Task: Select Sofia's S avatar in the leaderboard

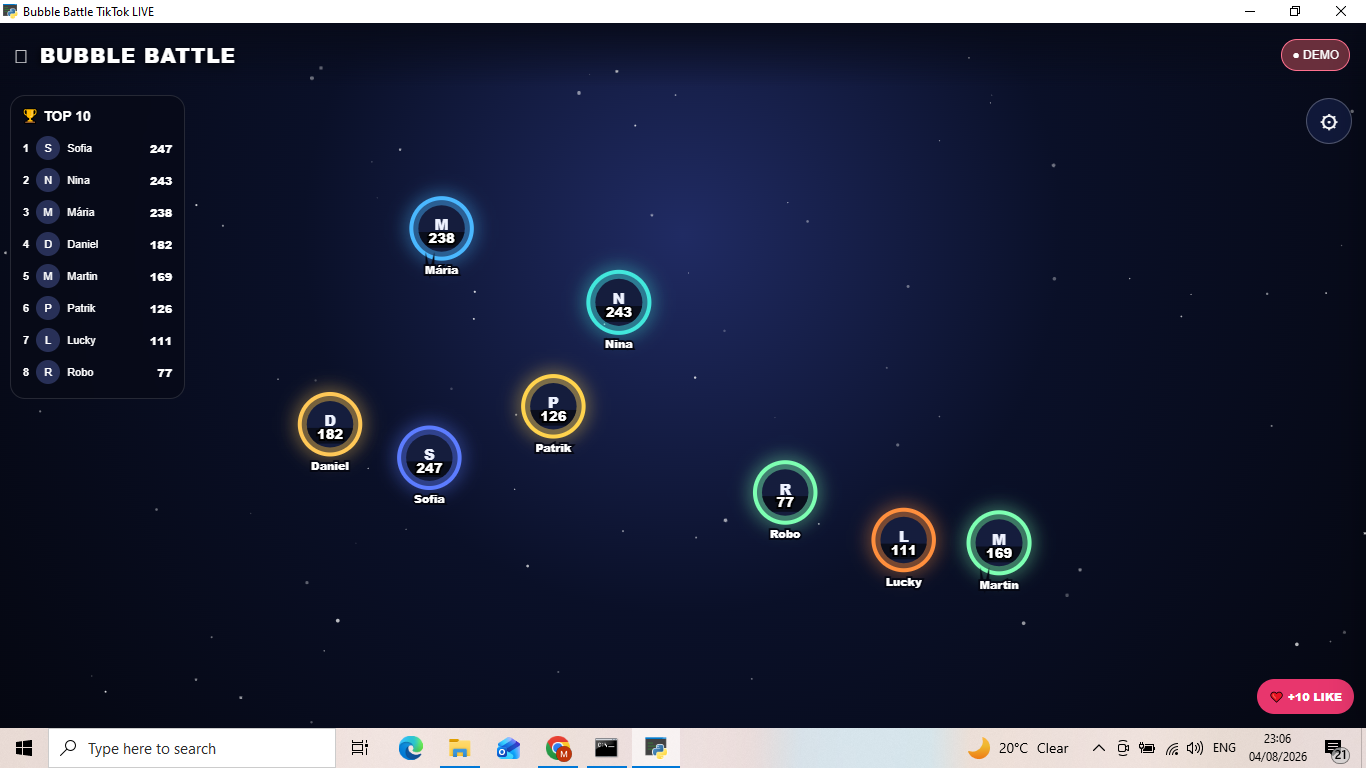Action: click(x=48, y=148)
